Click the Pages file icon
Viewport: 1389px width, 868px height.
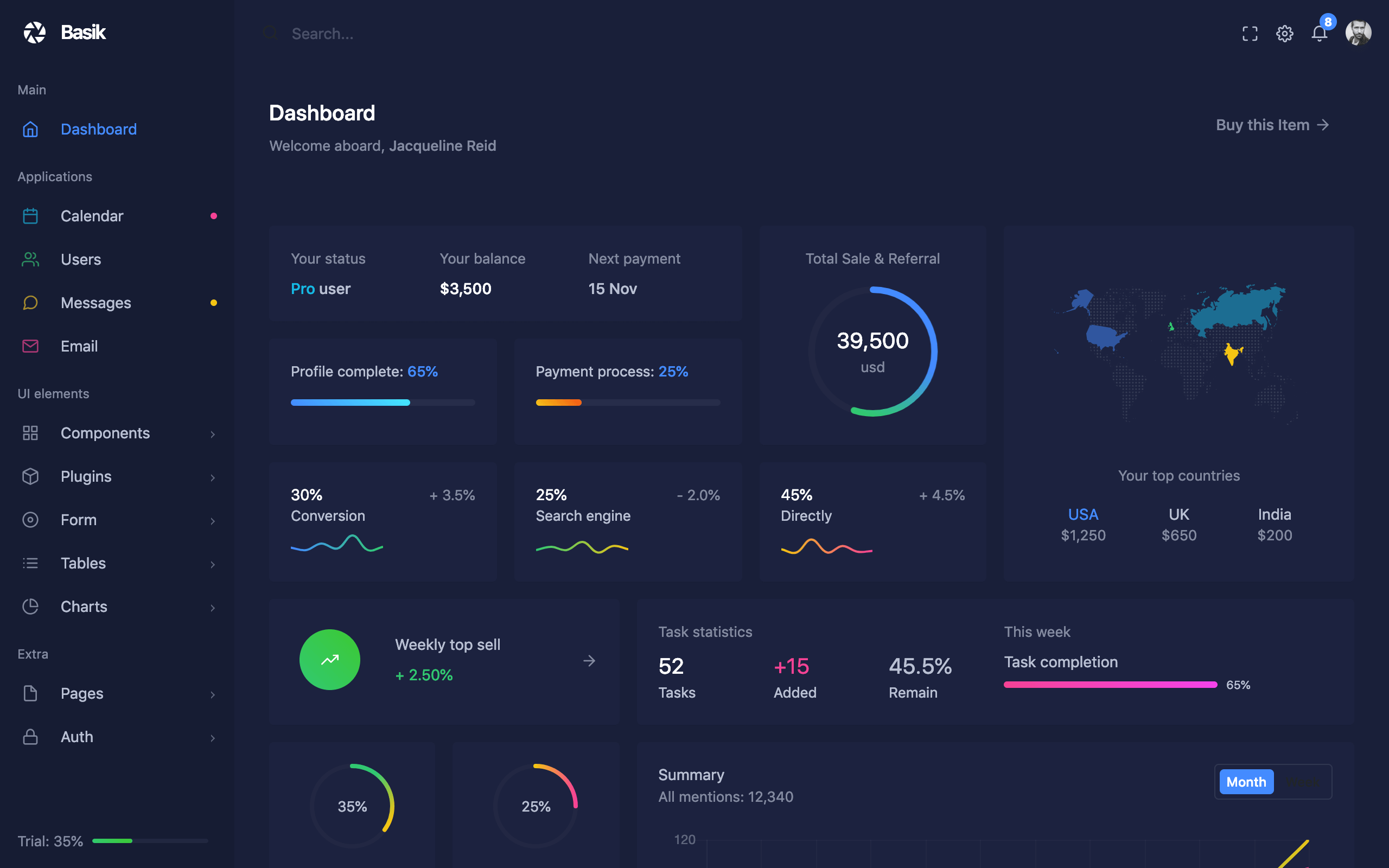30,693
